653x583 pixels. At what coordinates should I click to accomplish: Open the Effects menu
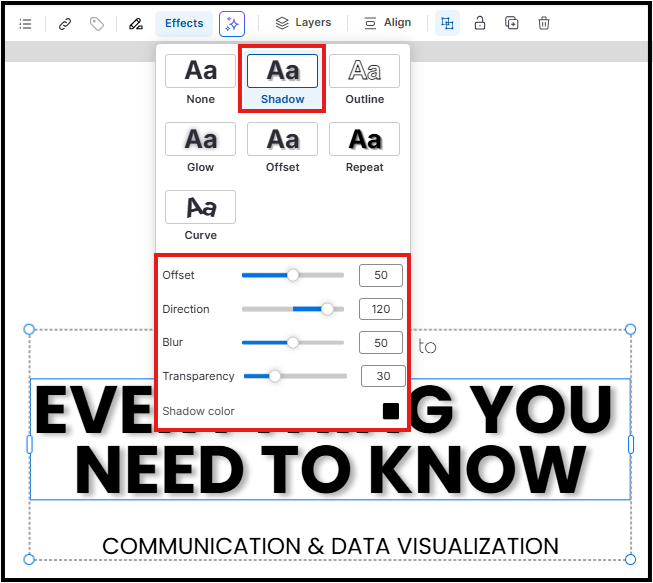pos(184,23)
